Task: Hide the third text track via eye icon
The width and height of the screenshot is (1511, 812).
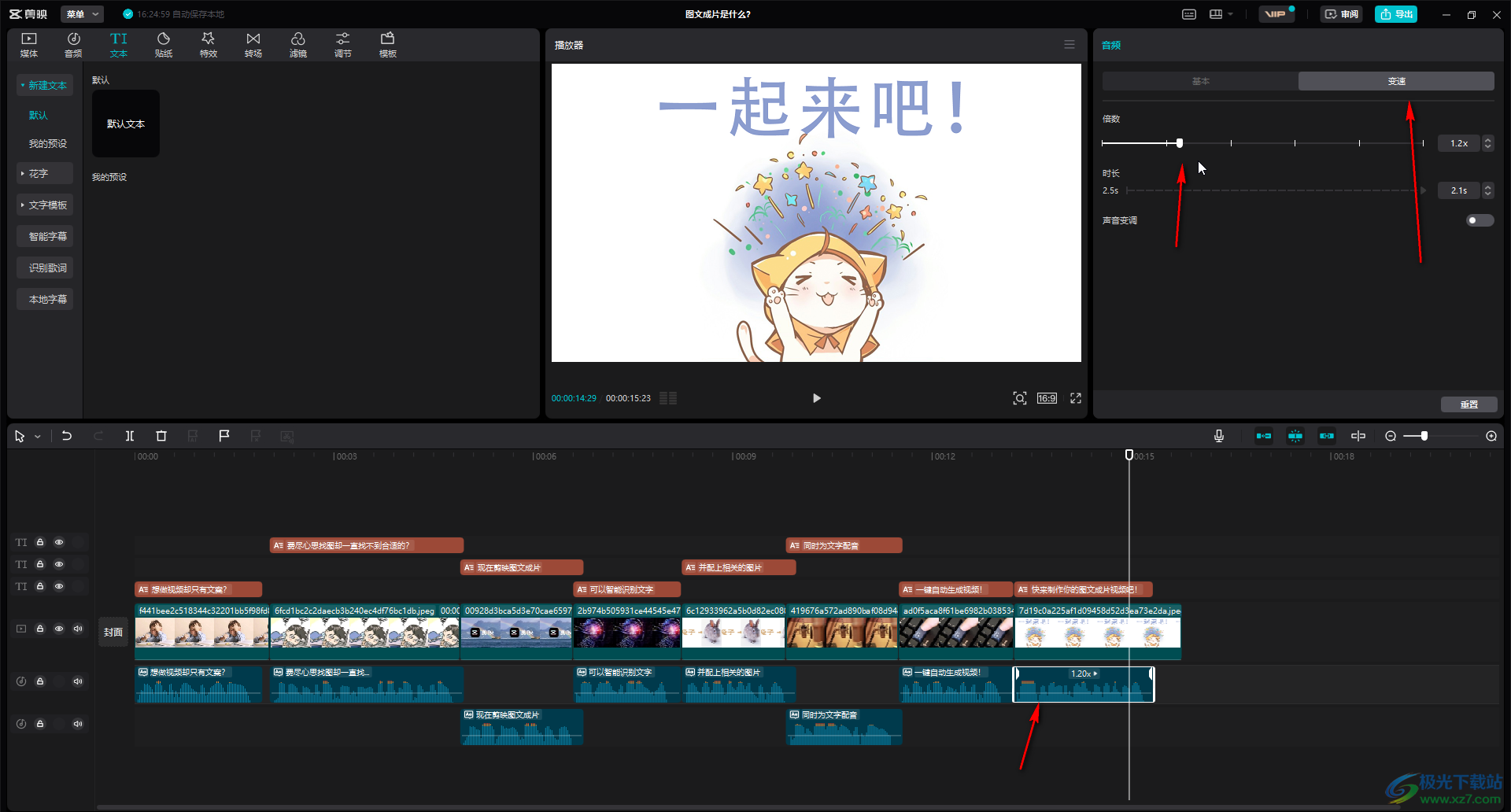Action: (x=59, y=586)
